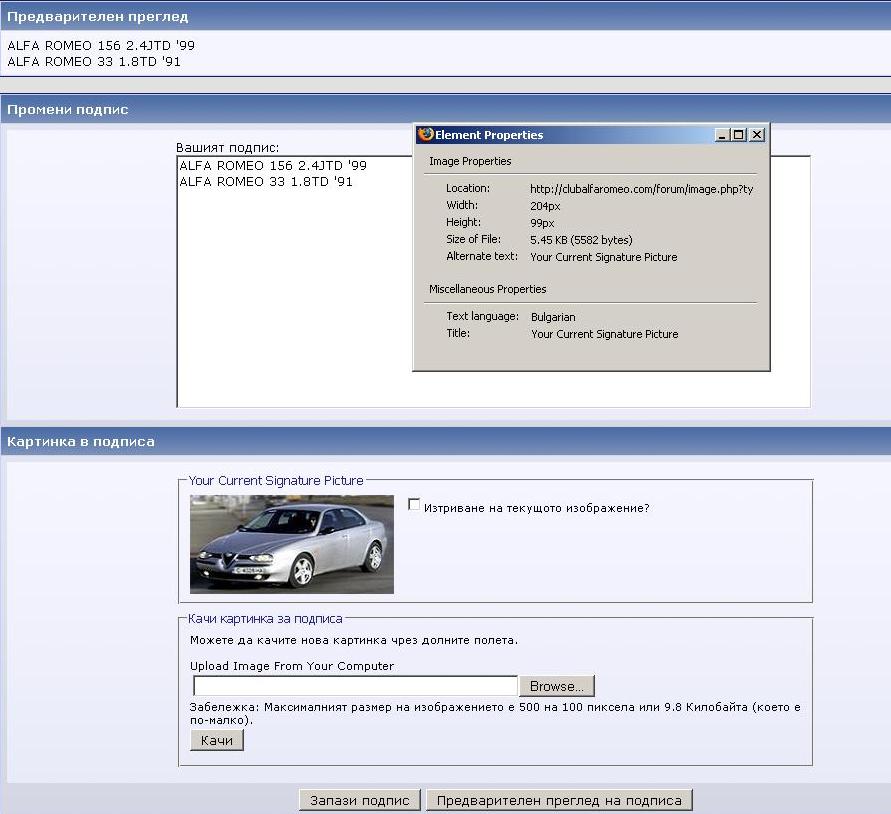Click the 'Предварителен преглед' header bar
Screen dimensions: 891x814
pos(98,17)
